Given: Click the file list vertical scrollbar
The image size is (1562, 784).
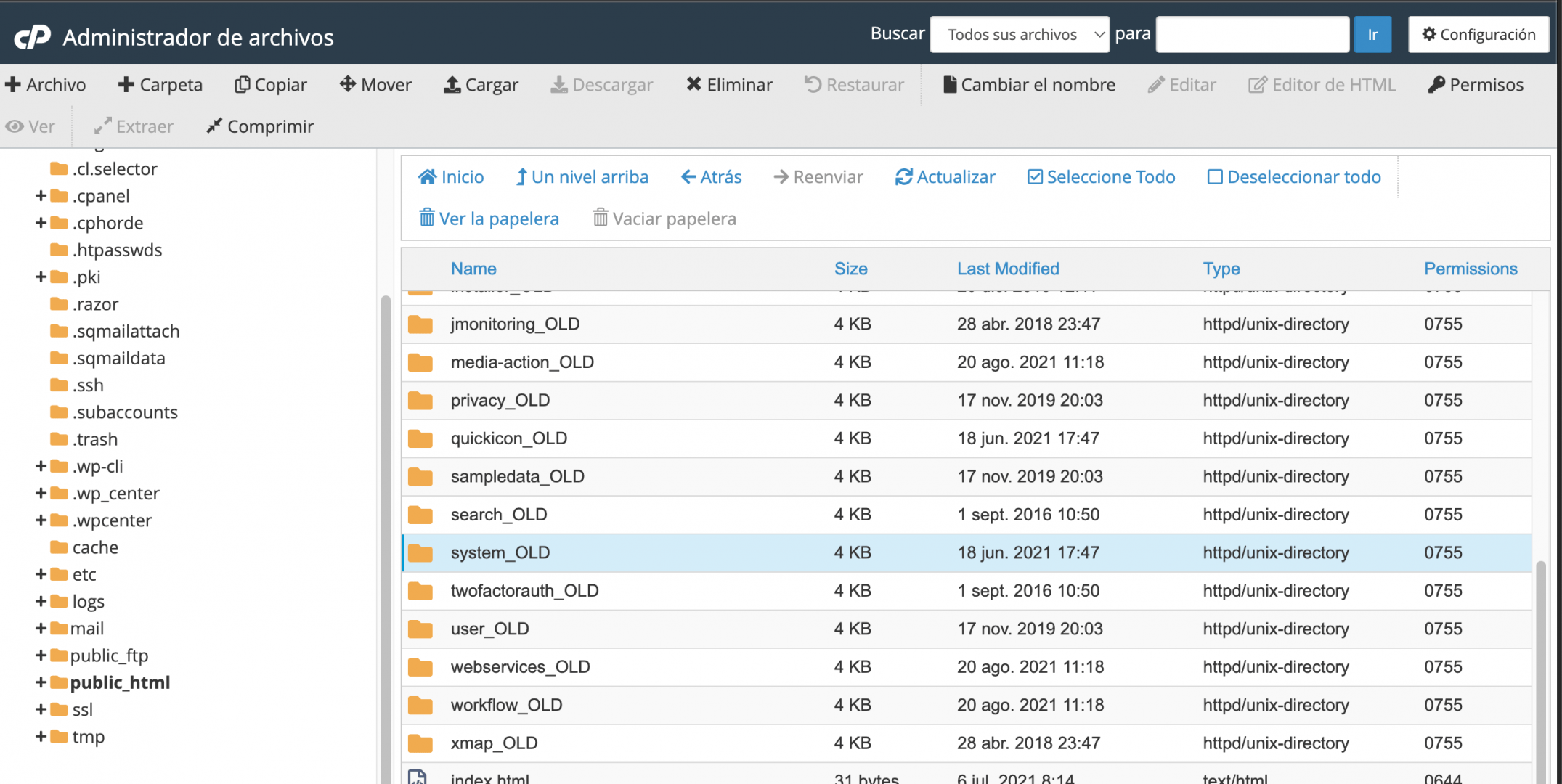Looking at the screenshot, I should coord(1541,671).
